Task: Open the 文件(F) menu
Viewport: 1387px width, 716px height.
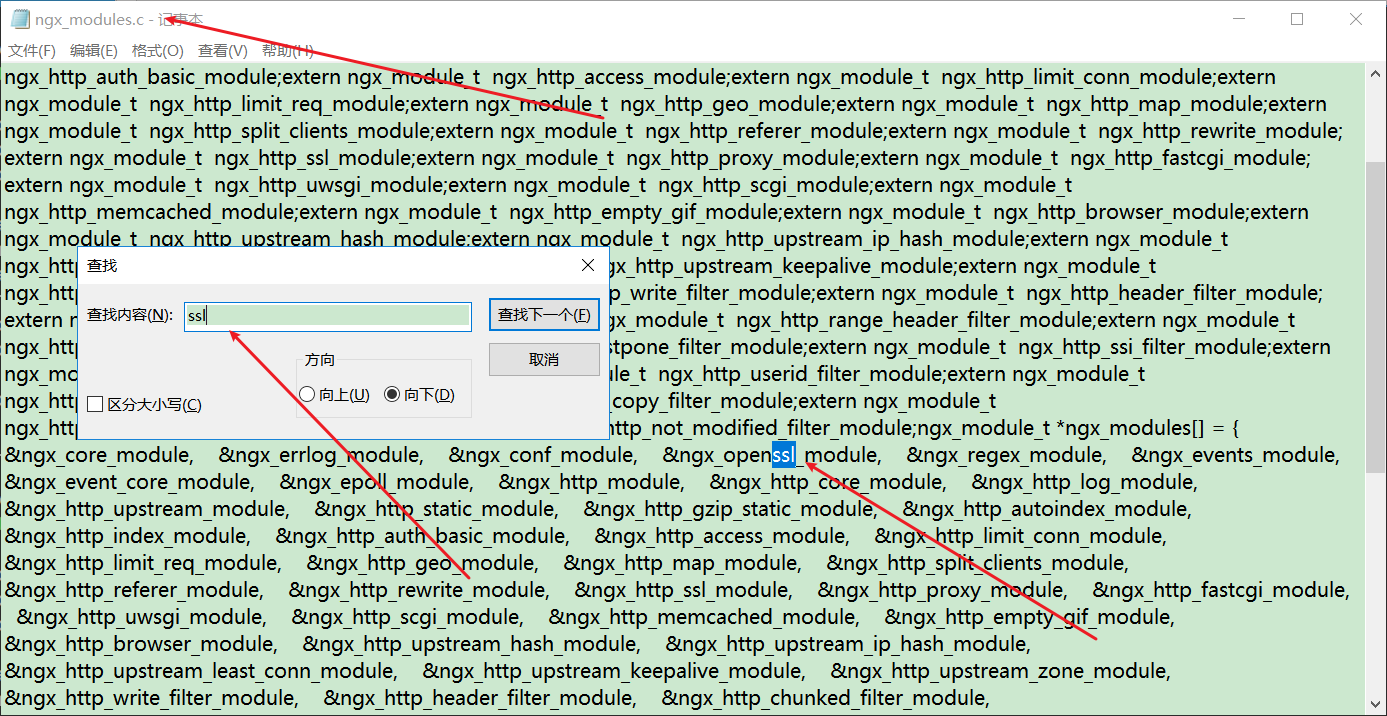Action: [32, 50]
